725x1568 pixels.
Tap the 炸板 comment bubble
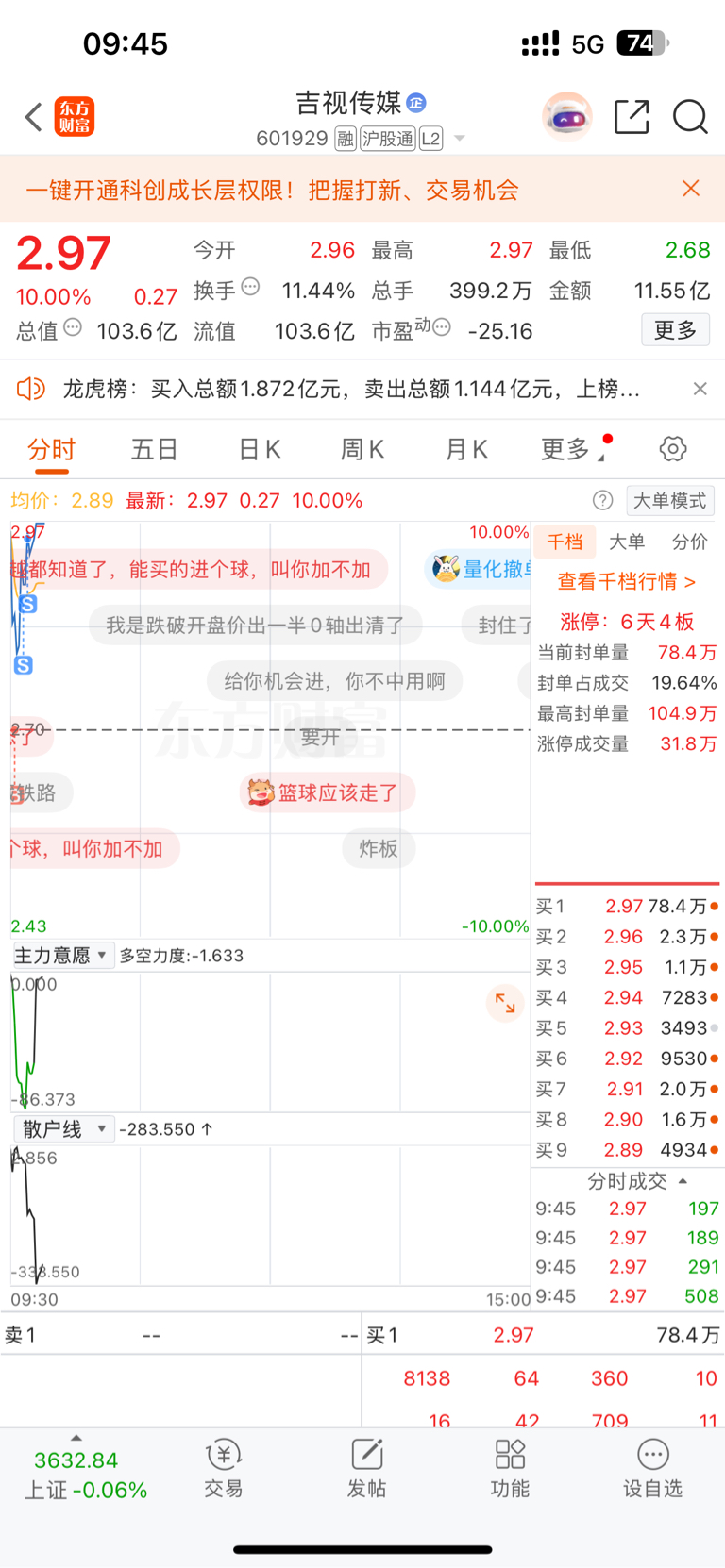coord(379,849)
